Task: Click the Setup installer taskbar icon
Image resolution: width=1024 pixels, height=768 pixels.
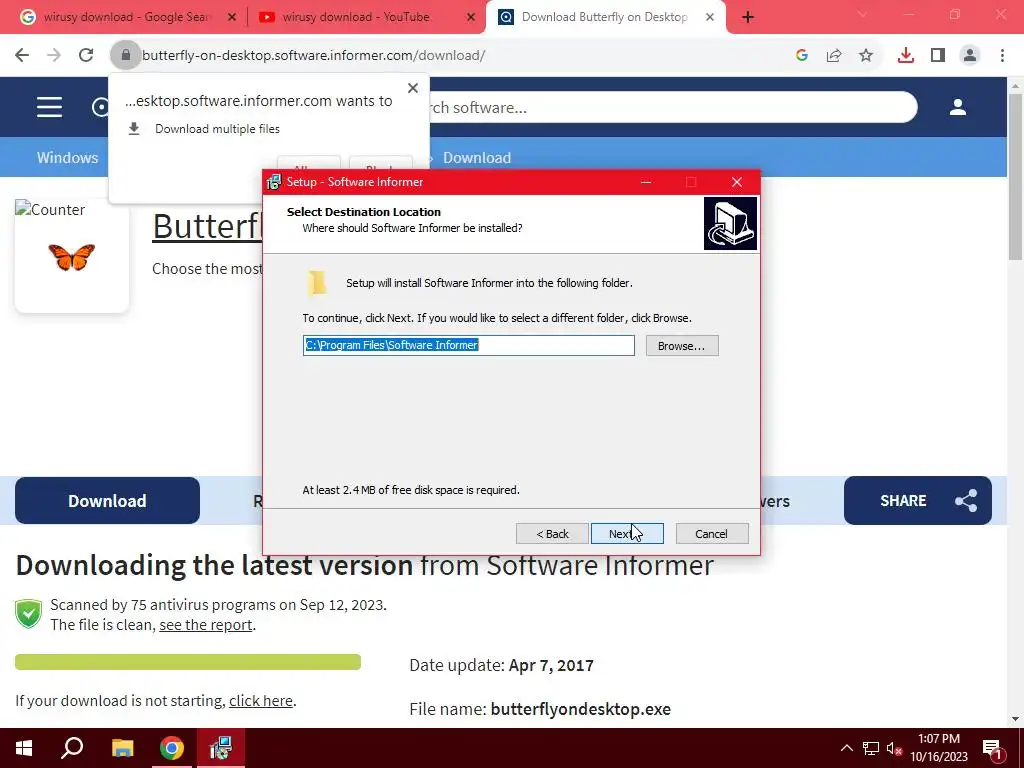Action: click(x=221, y=748)
